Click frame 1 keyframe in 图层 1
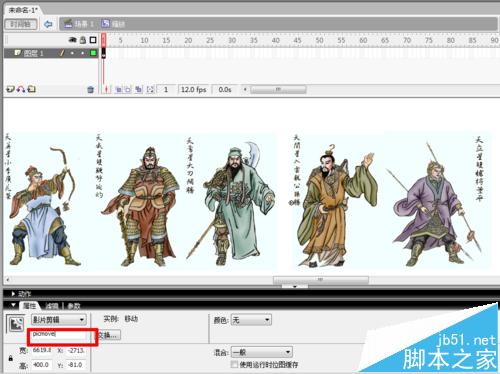This screenshot has width=500, height=374. pos(104,53)
